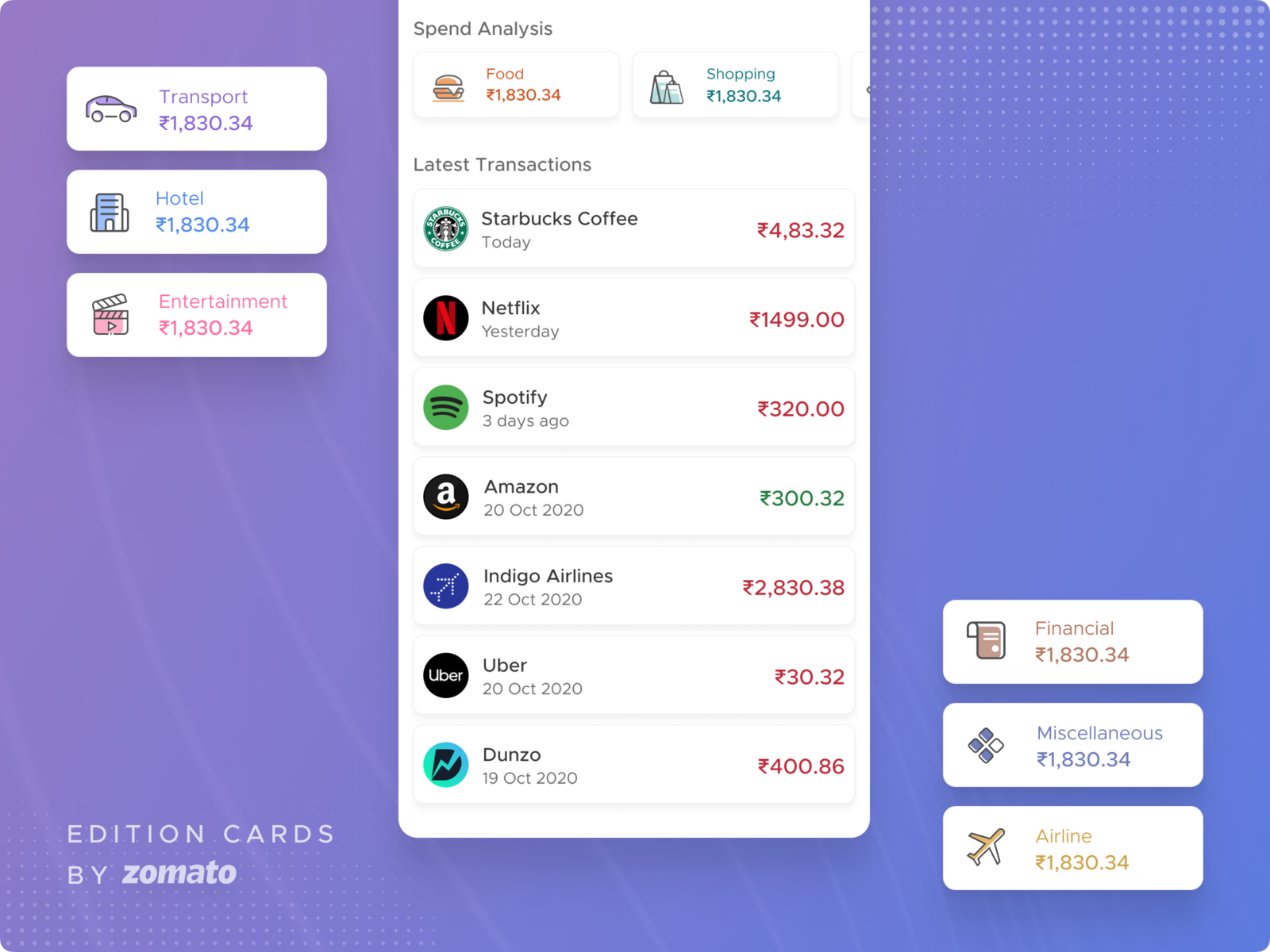Select the Miscellaneous diamond shapes icon
This screenshot has width=1270, height=952.
(986, 745)
